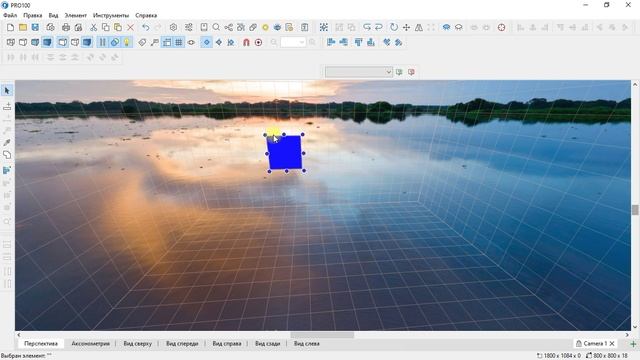Click the price tag label icon
Screen dimensions: 640x360
pyautogui.click(x=142, y=42)
